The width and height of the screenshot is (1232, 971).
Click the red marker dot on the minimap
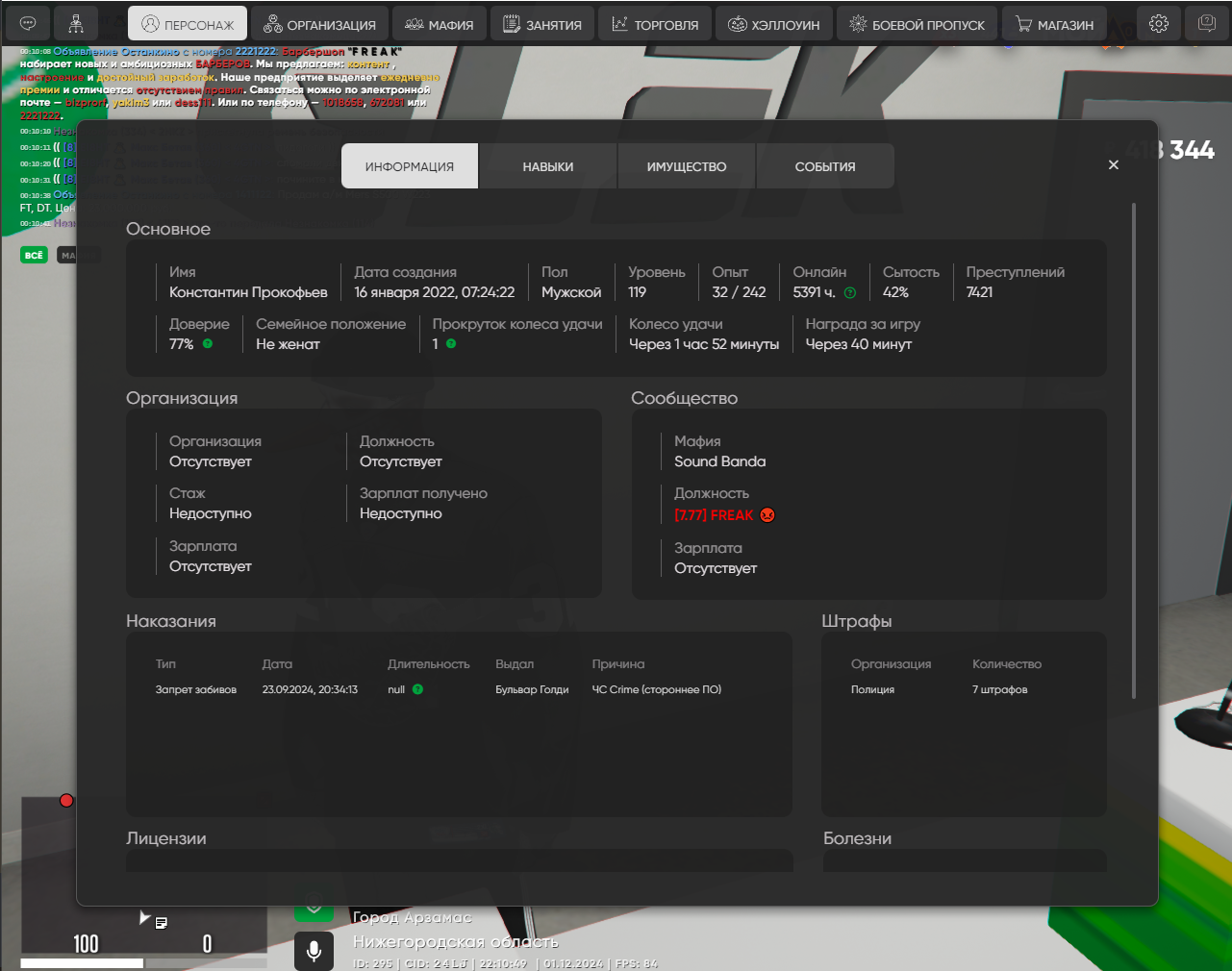66,800
